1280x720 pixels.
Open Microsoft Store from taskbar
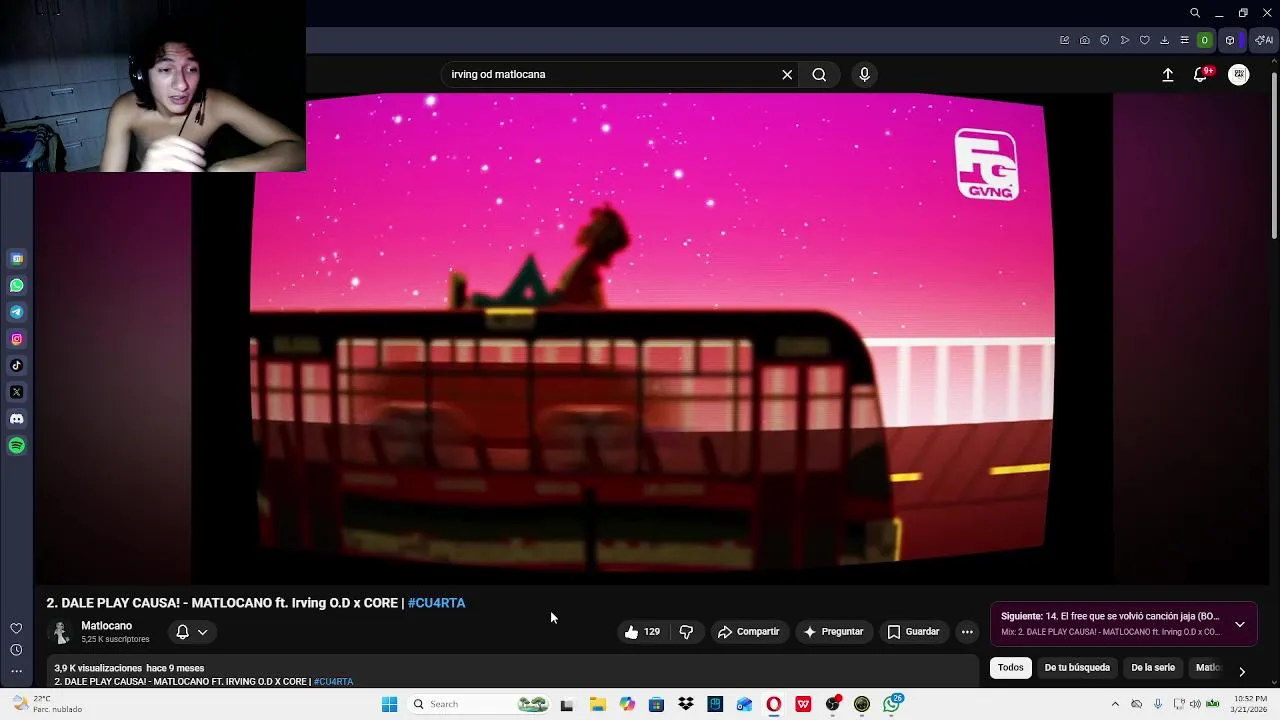pos(656,704)
